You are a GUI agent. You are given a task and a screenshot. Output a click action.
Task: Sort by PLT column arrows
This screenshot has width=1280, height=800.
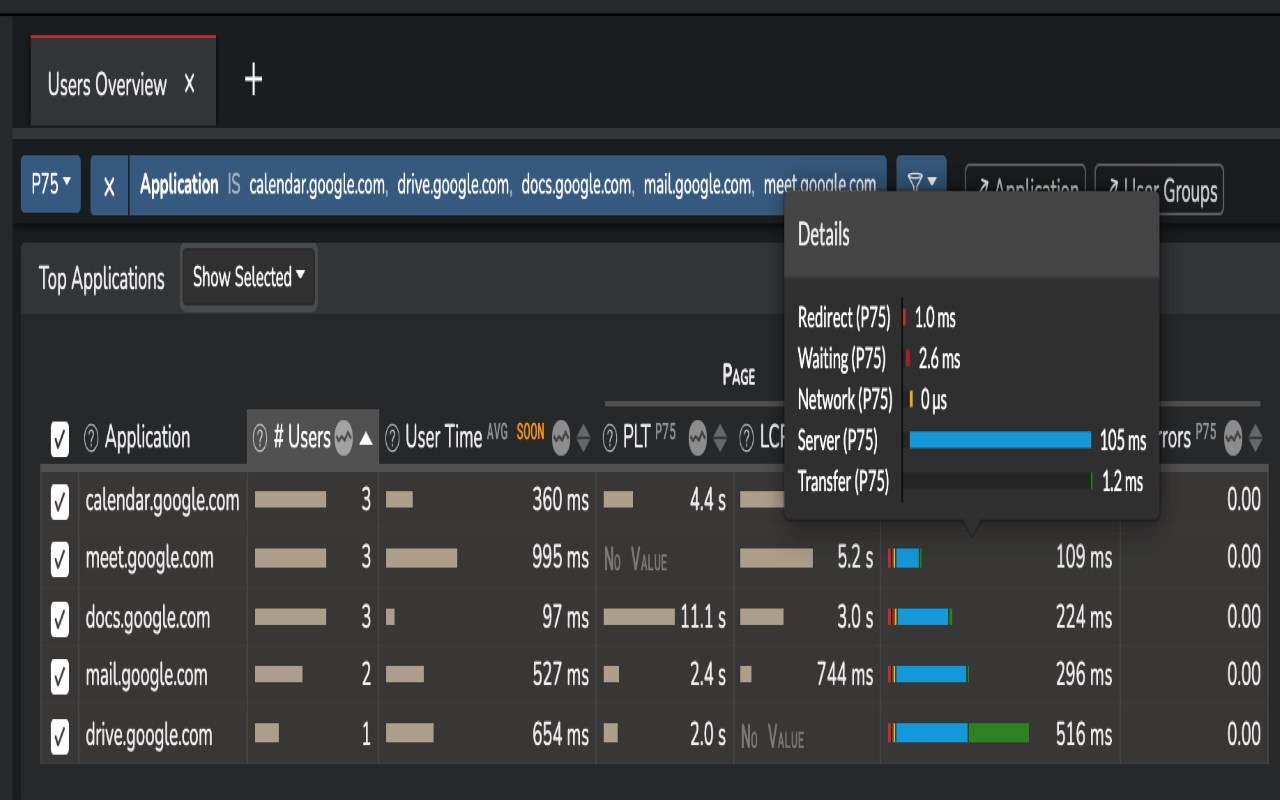[x=720, y=438]
